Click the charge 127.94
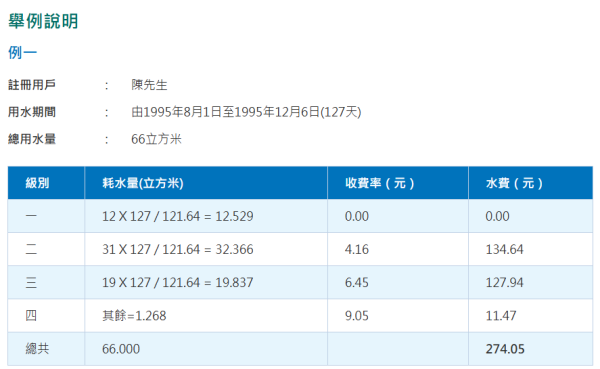Screen dimensions: 600x369 click(x=504, y=283)
